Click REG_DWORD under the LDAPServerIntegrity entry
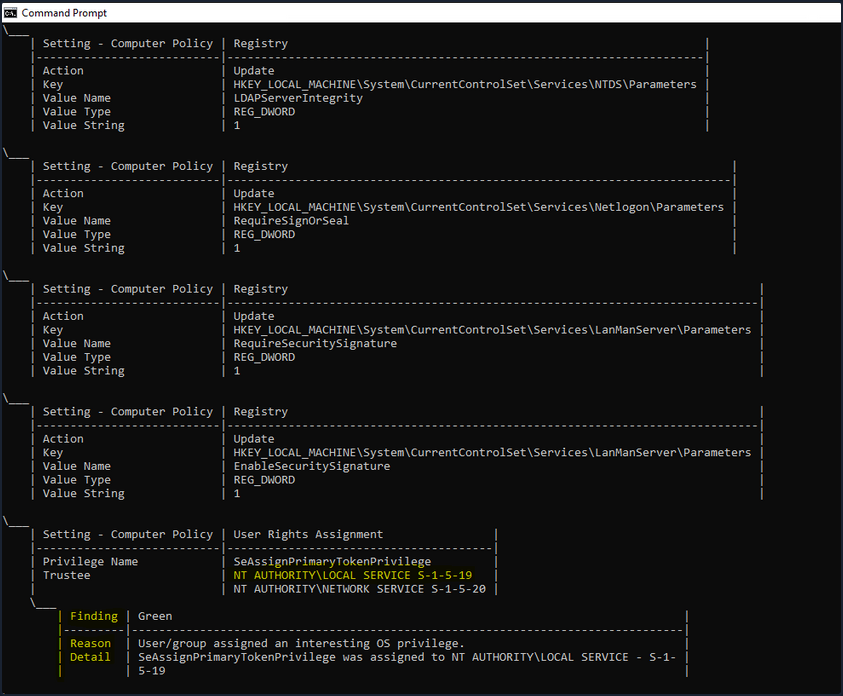Screen dimensions: 843x696 coord(264,112)
